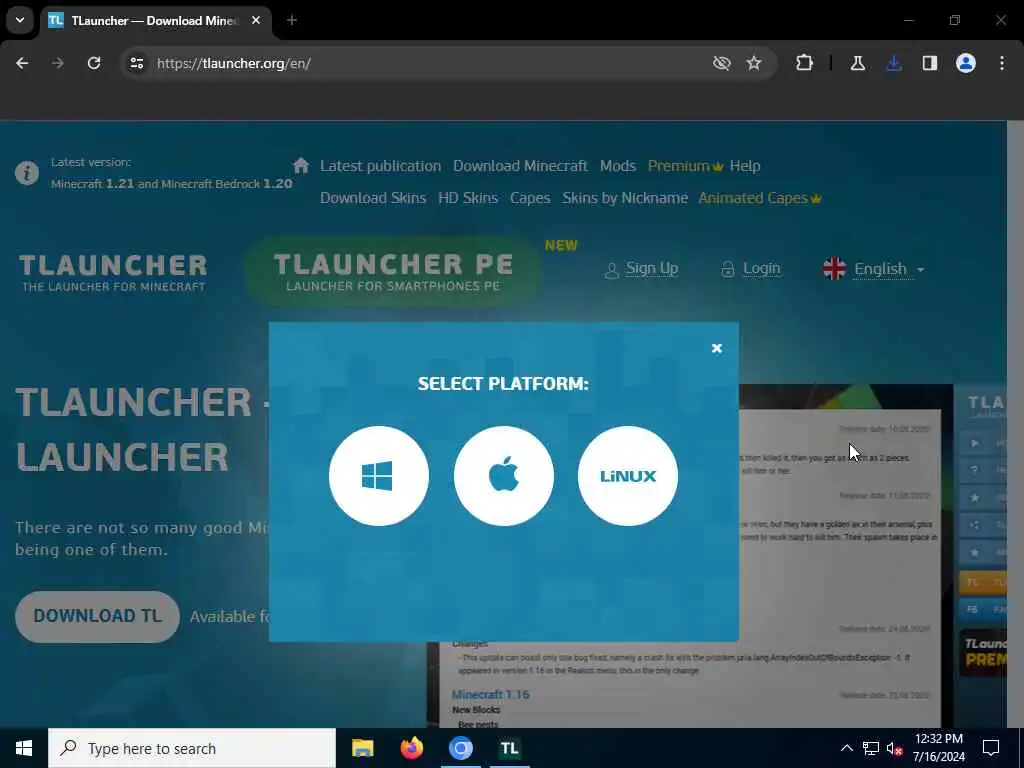The width and height of the screenshot is (1024, 768).
Task: Go forward in browser history
Action: 58,63
